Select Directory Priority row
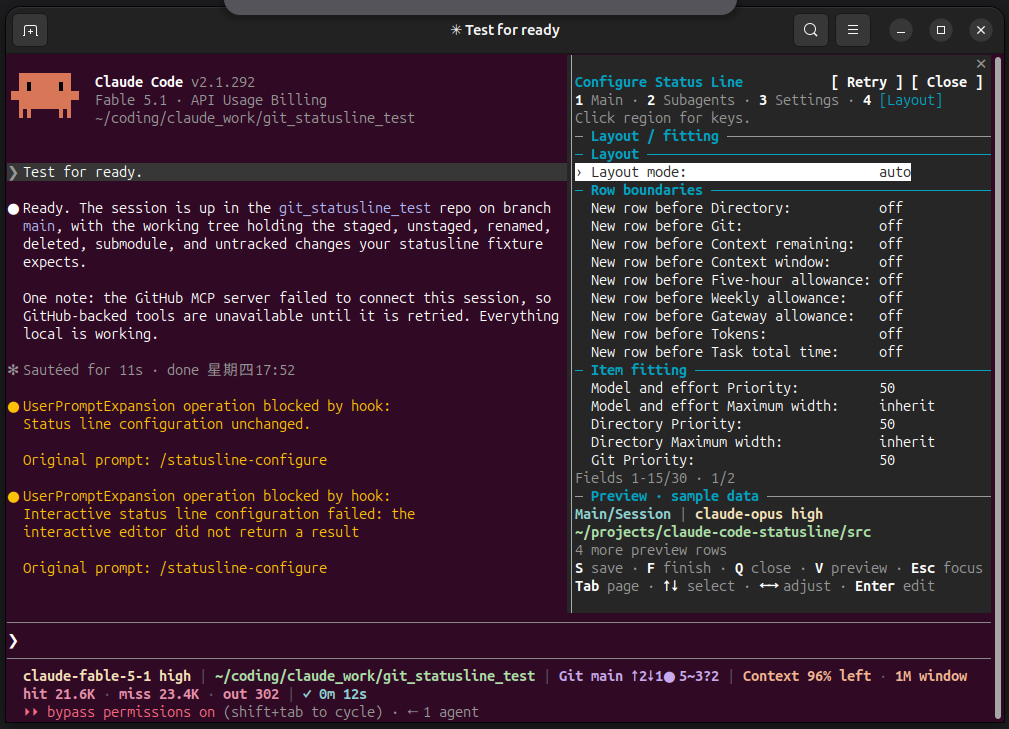The image size is (1009, 729). (743, 425)
